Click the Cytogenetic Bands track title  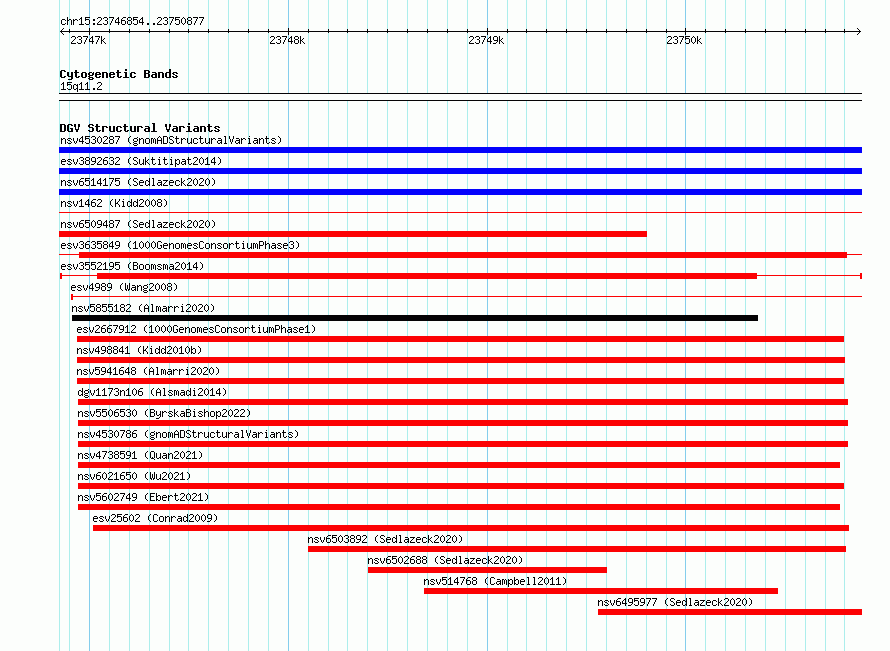tap(119, 74)
